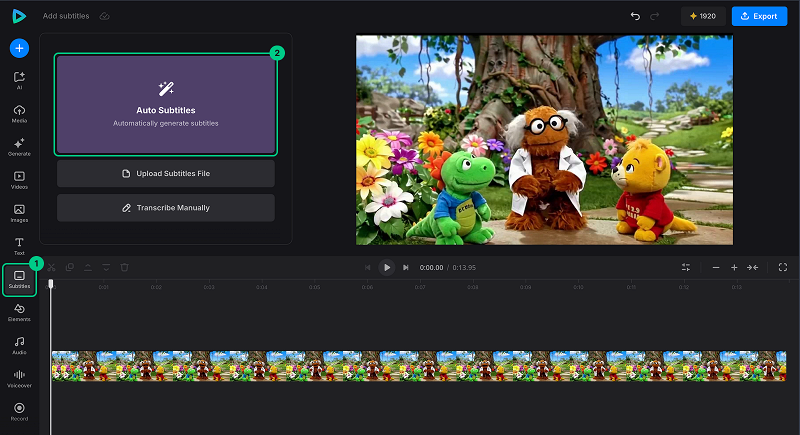
Task: Click the scissors split tool
Action: [x=52, y=267]
